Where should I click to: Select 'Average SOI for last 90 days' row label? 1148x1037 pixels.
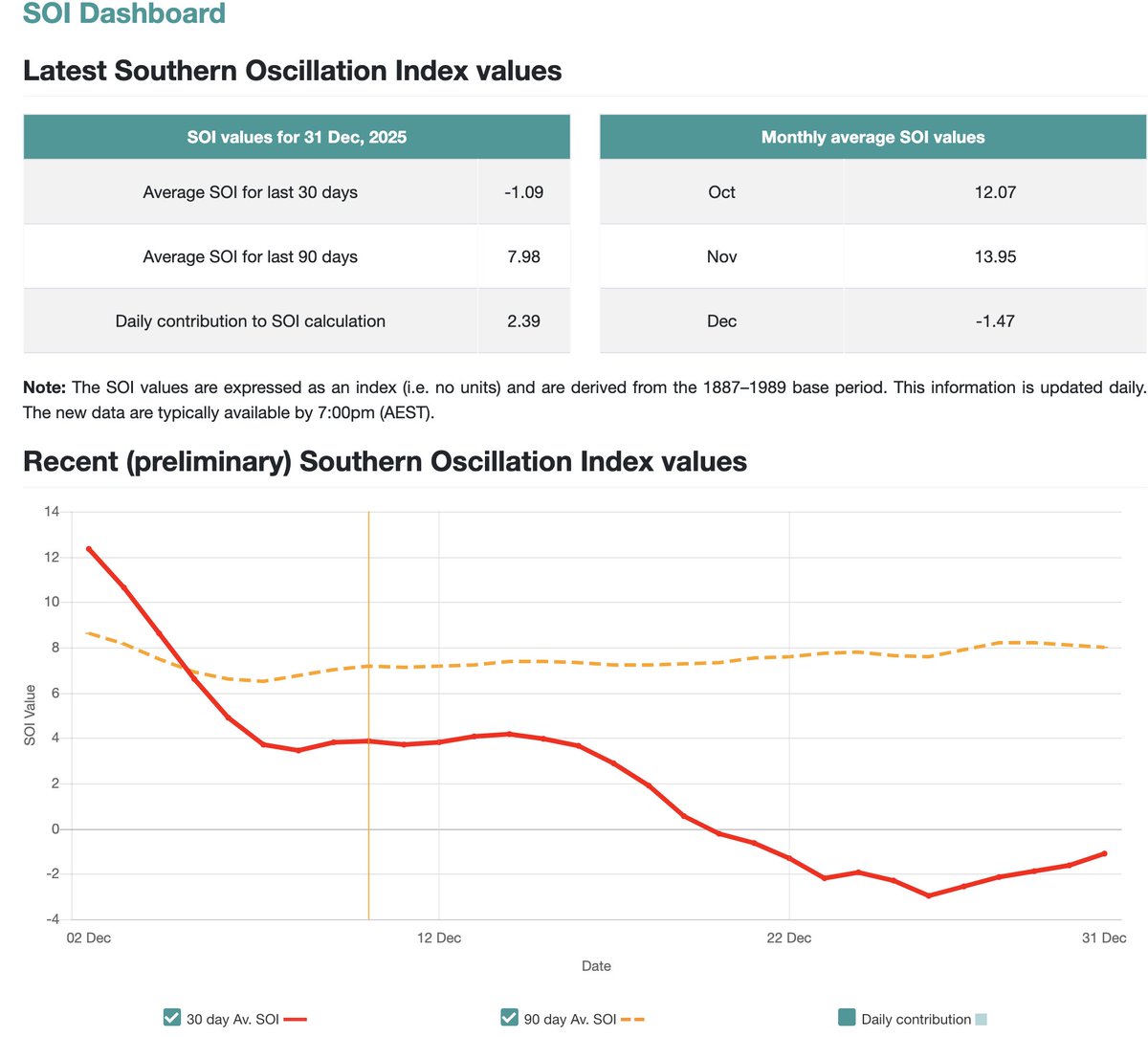[x=251, y=256]
